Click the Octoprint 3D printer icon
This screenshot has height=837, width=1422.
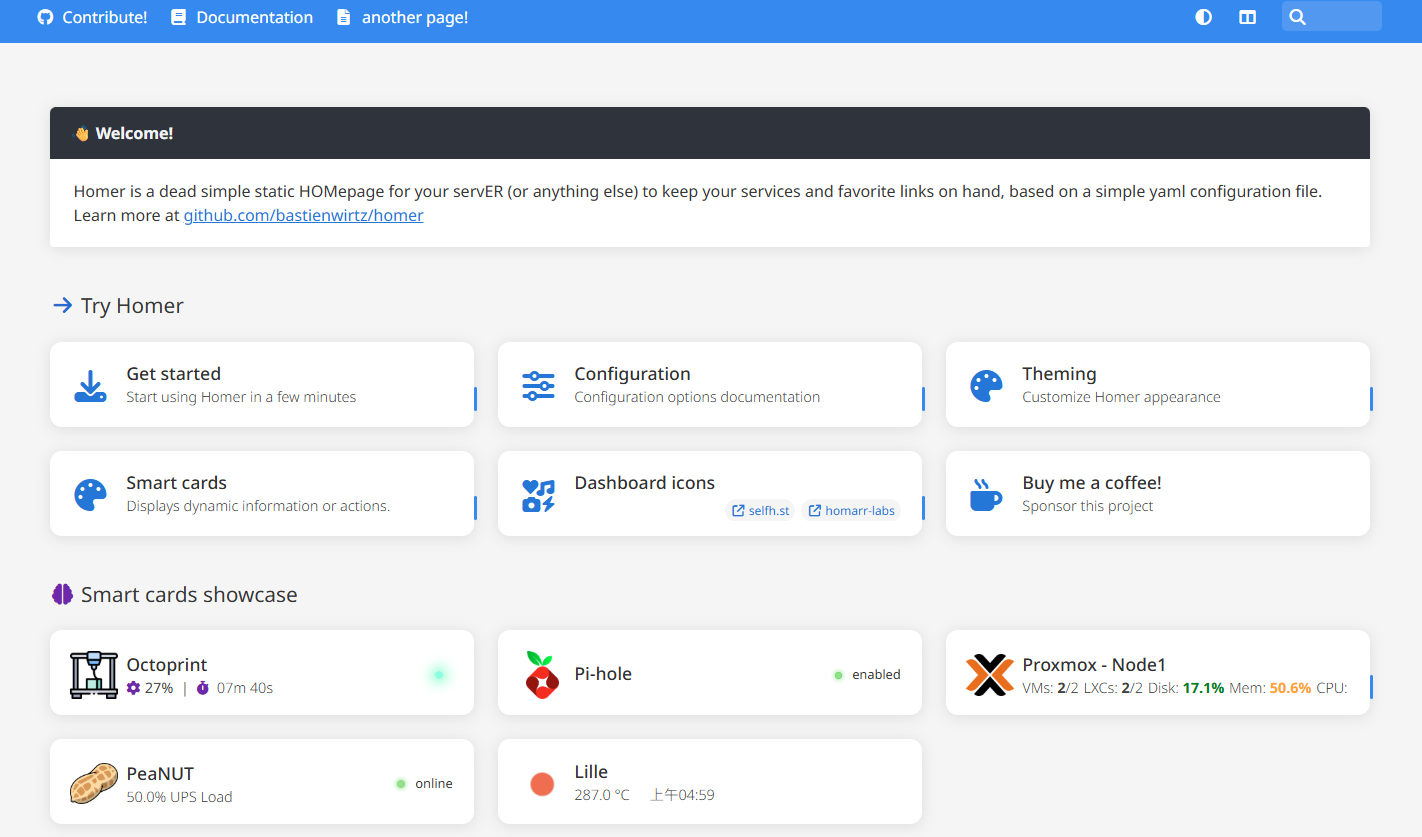[x=94, y=674]
